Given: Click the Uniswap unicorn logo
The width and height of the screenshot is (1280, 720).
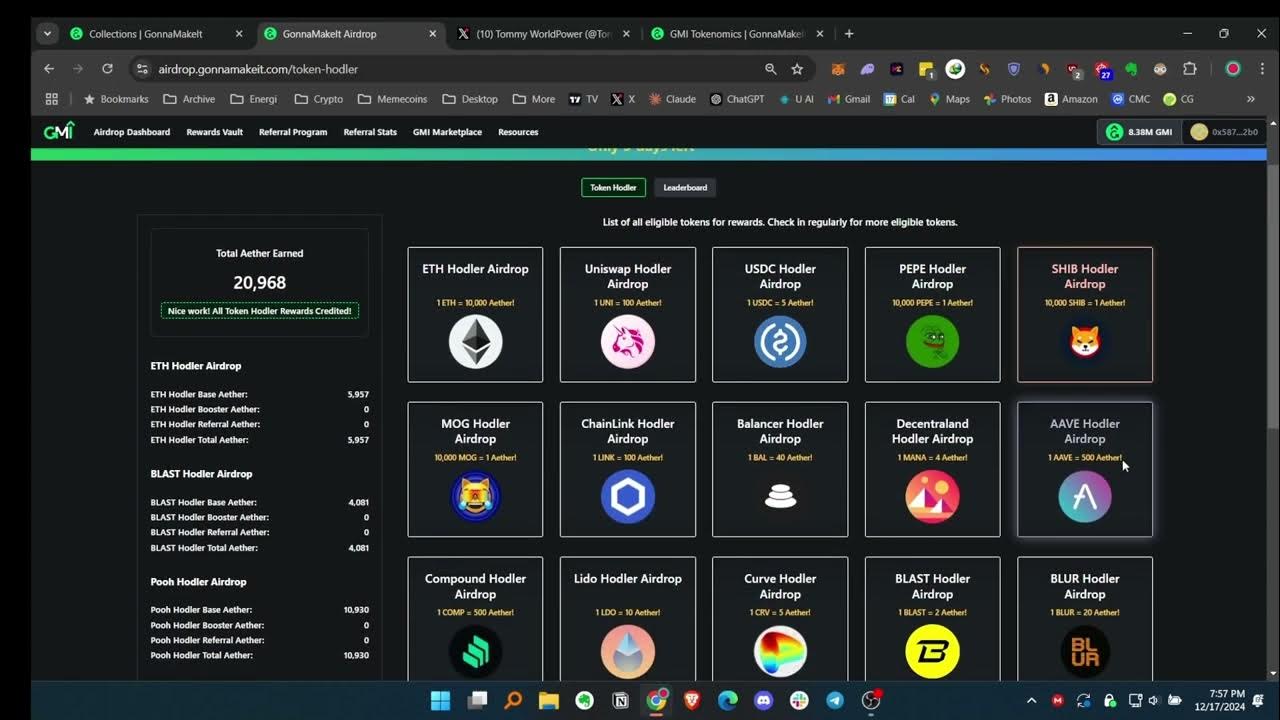Looking at the screenshot, I should [628, 342].
